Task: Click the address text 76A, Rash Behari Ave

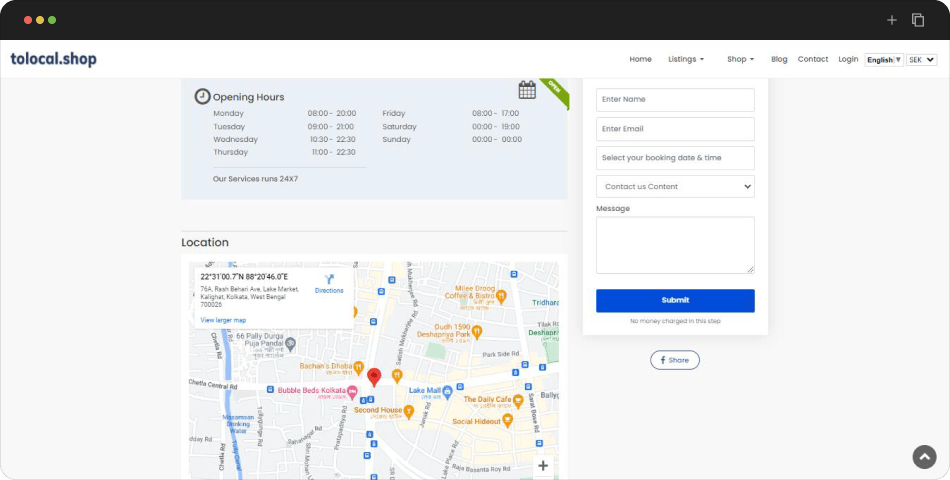Action: click(250, 297)
